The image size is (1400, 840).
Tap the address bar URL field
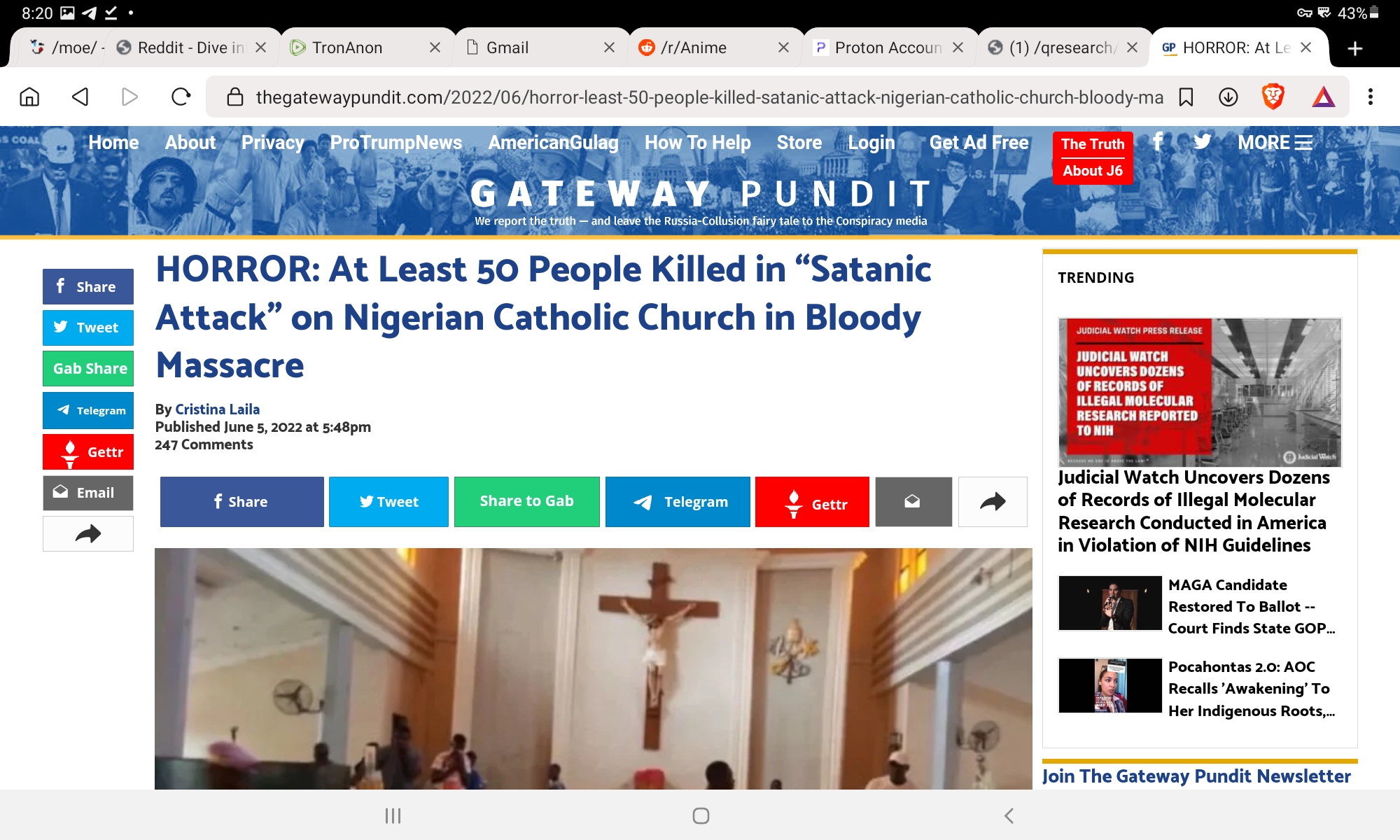tap(708, 97)
